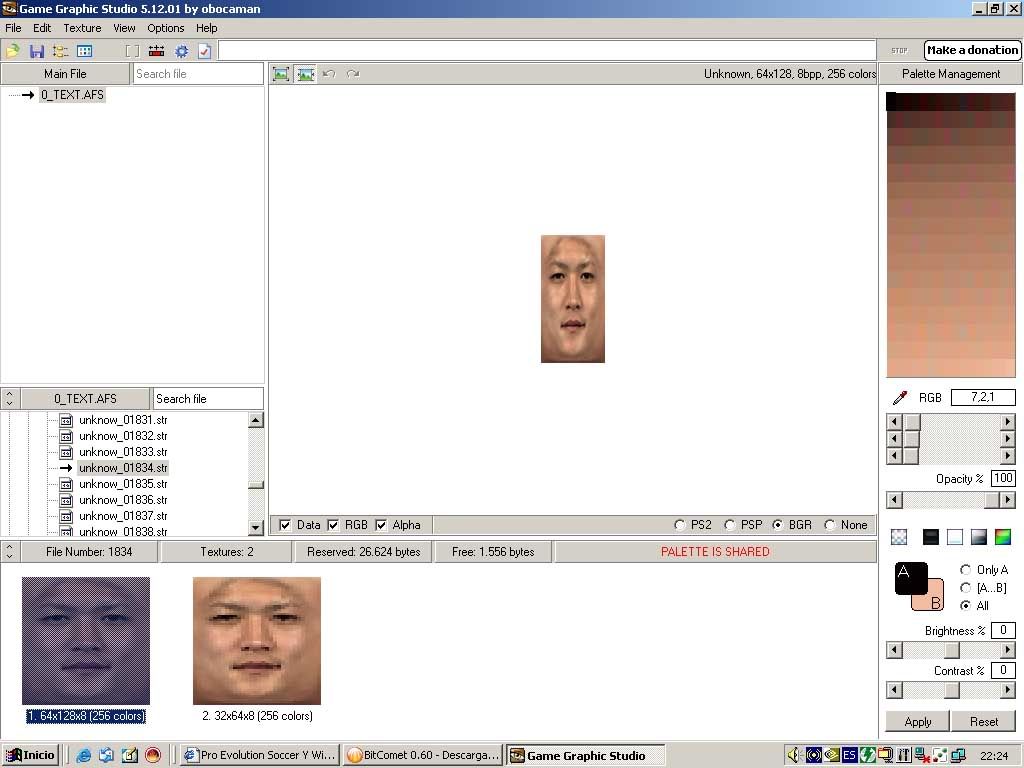This screenshot has height=768, width=1024.
Task: Select the BGR radio button
Action: [778, 525]
